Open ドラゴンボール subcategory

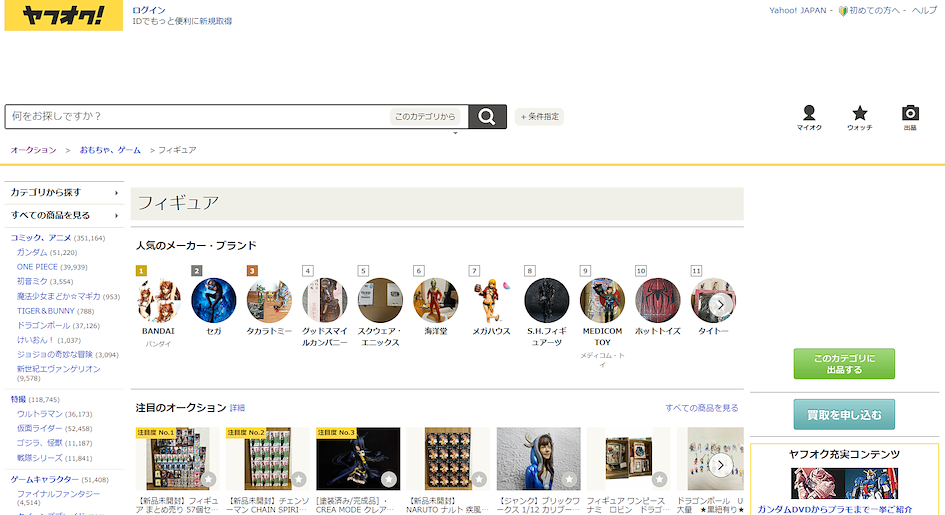tap(43, 325)
